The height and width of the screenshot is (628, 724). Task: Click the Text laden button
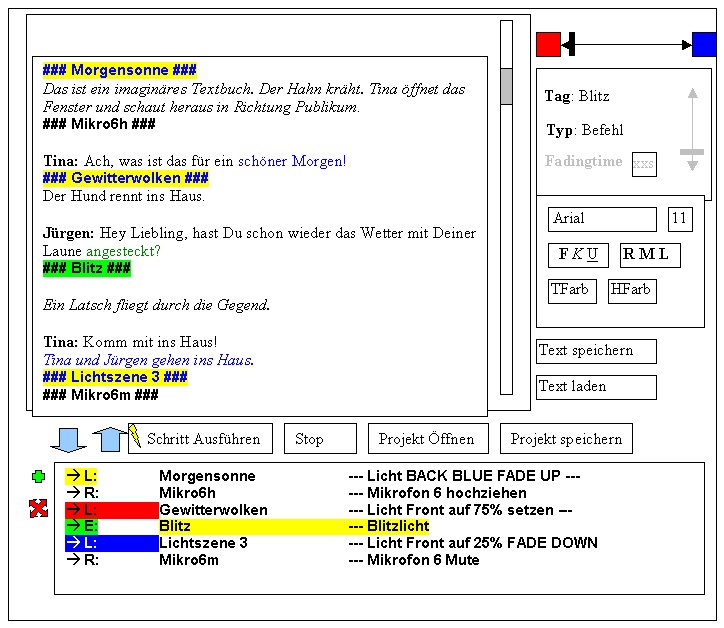(x=596, y=387)
